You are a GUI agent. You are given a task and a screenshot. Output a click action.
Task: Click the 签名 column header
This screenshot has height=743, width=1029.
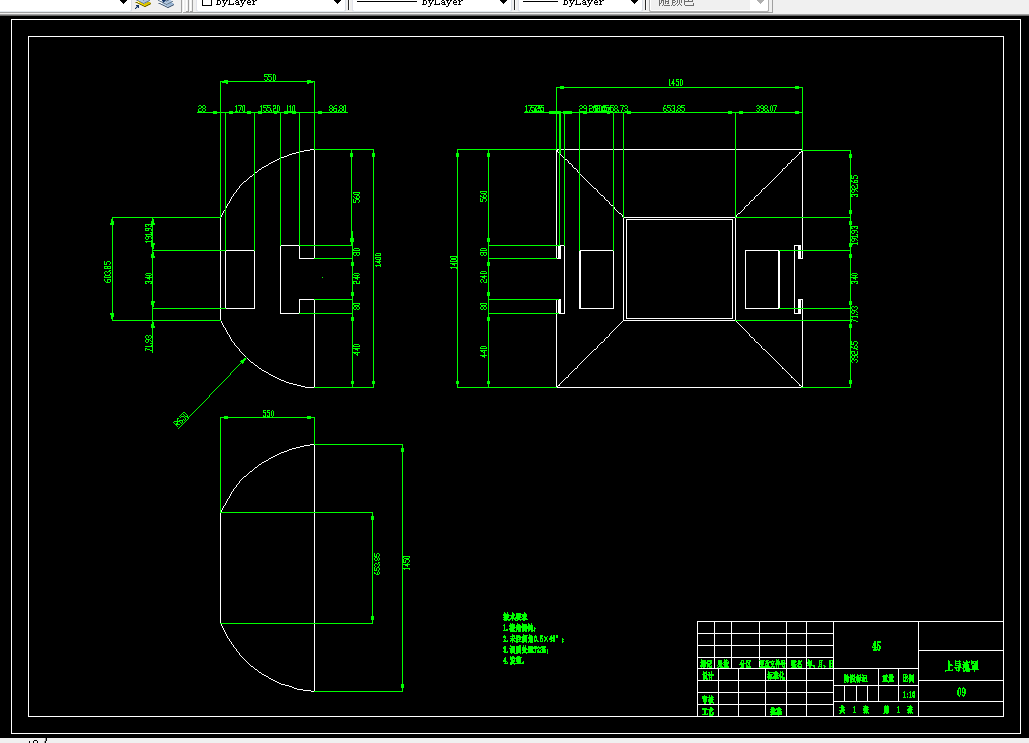pyautogui.click(x=796, y=664)
